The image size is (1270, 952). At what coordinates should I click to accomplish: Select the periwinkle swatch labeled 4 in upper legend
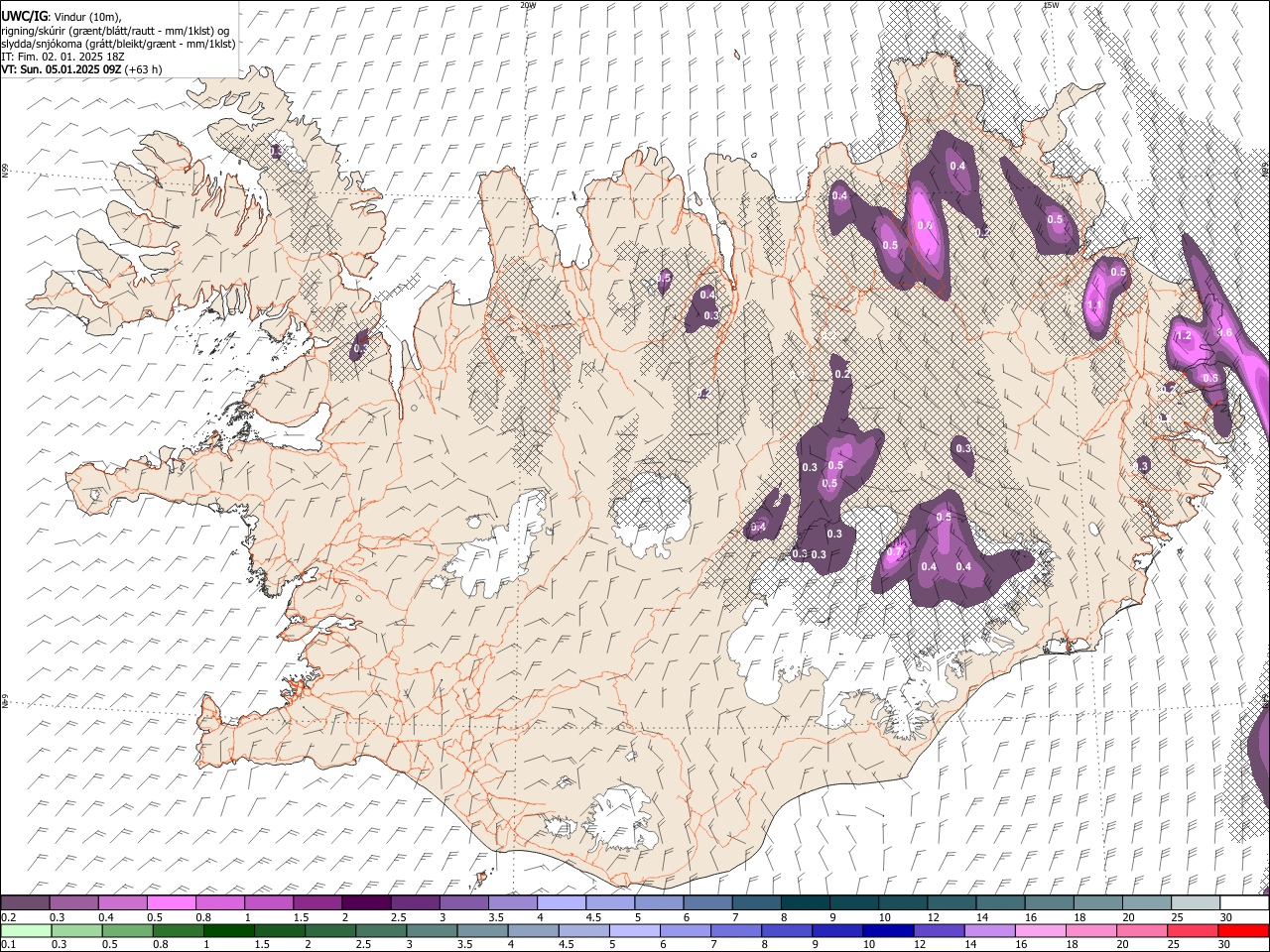coord(562,903)
